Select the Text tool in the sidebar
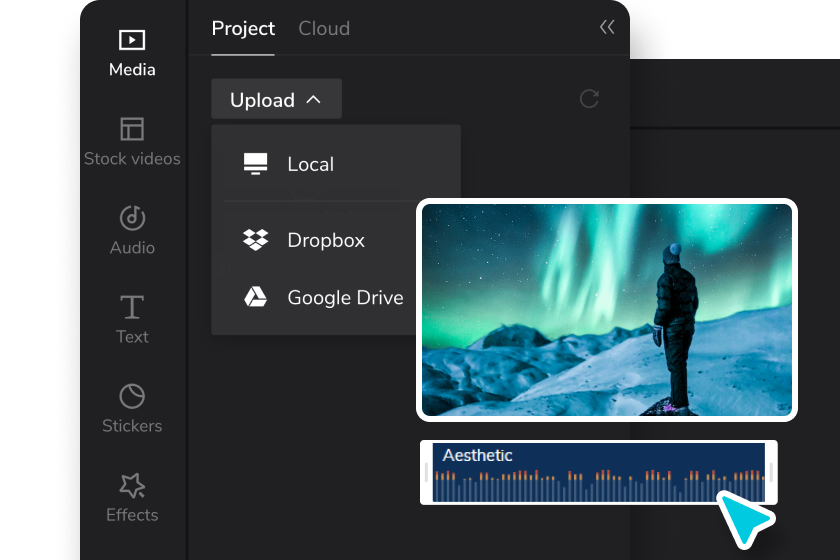840x560 pixels. pyautogui.click(x=132, y=320)
